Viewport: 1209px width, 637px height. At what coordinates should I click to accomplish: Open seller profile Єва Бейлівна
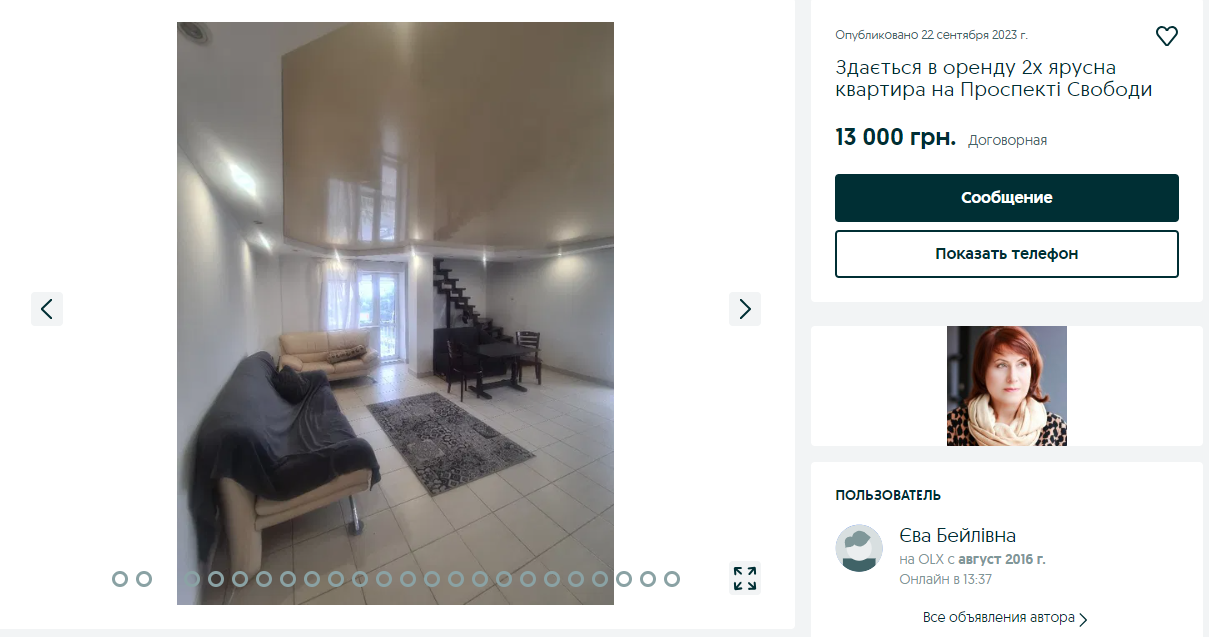(958, 536)
